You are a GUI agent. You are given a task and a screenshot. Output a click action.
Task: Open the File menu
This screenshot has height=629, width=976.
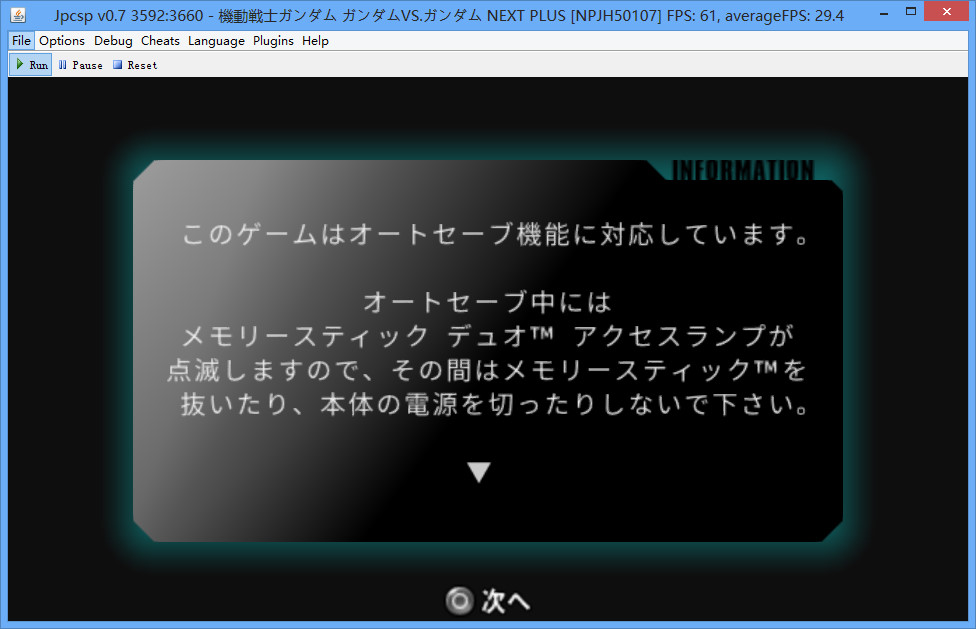coord(22,41)
